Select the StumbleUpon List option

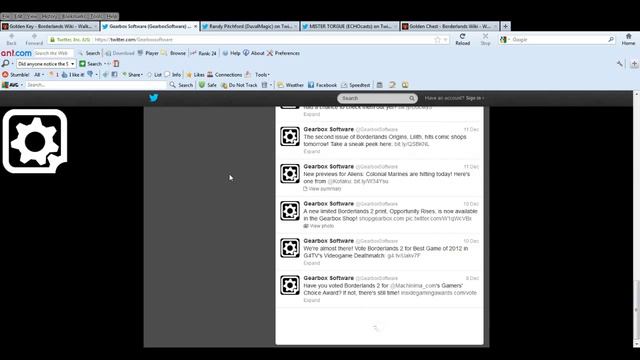coord(154,75)
